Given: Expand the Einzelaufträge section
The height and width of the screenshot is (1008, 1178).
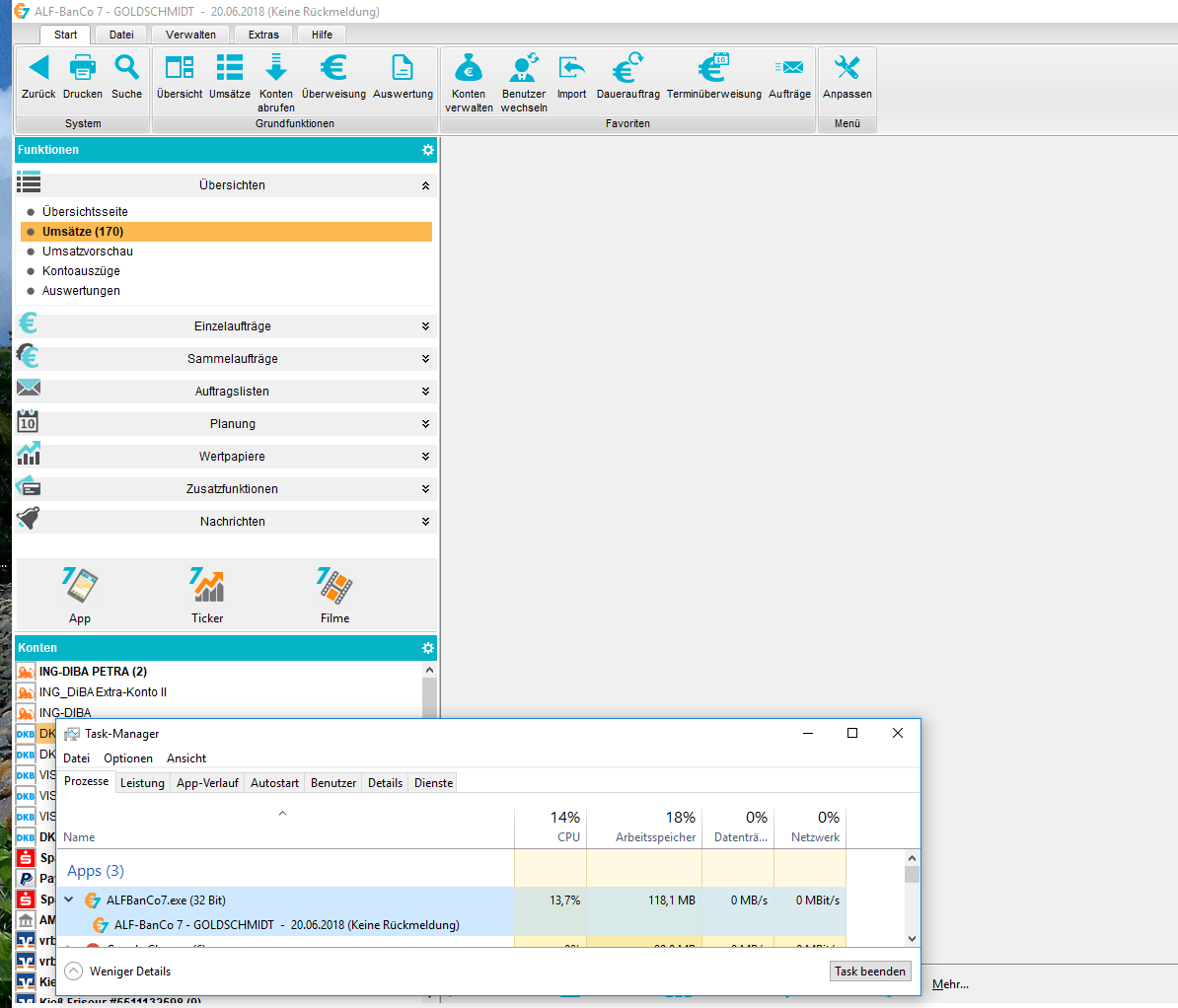Looking at the screenshot, I should 425,326.
